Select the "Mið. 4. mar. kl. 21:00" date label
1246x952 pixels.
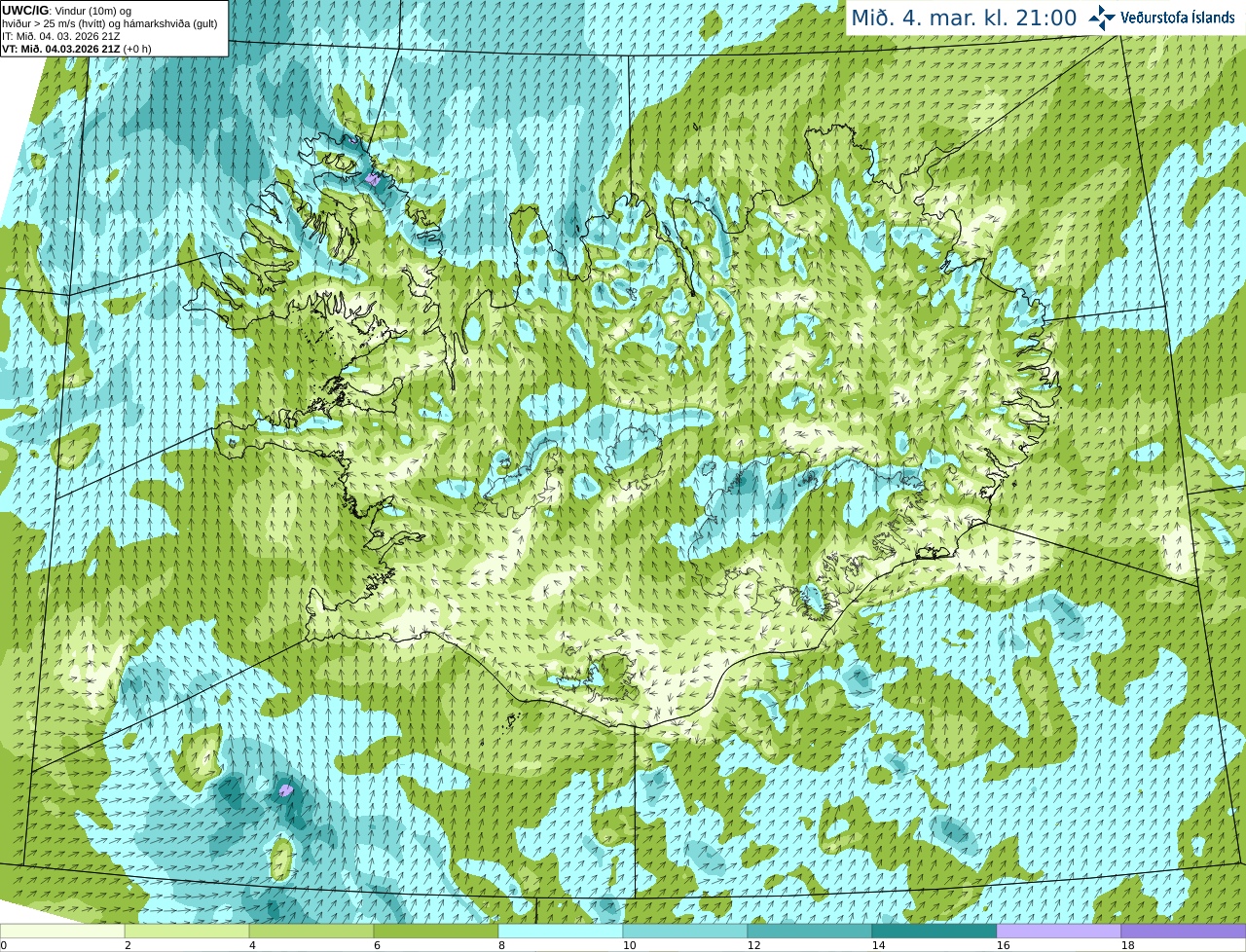point(964,18)
